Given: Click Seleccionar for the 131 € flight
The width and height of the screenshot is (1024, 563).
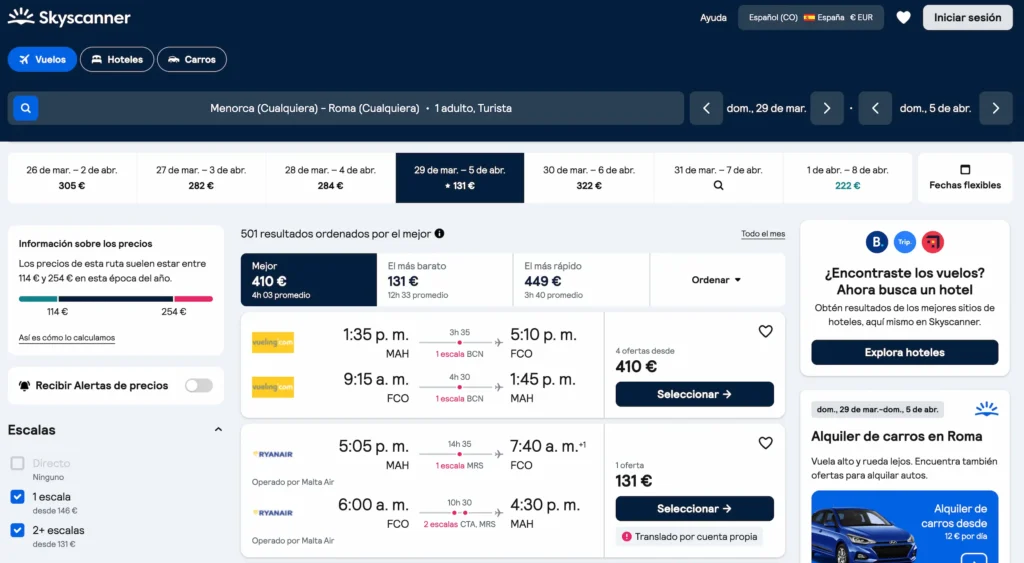Looking at the screenshot, I should [694, 509].
